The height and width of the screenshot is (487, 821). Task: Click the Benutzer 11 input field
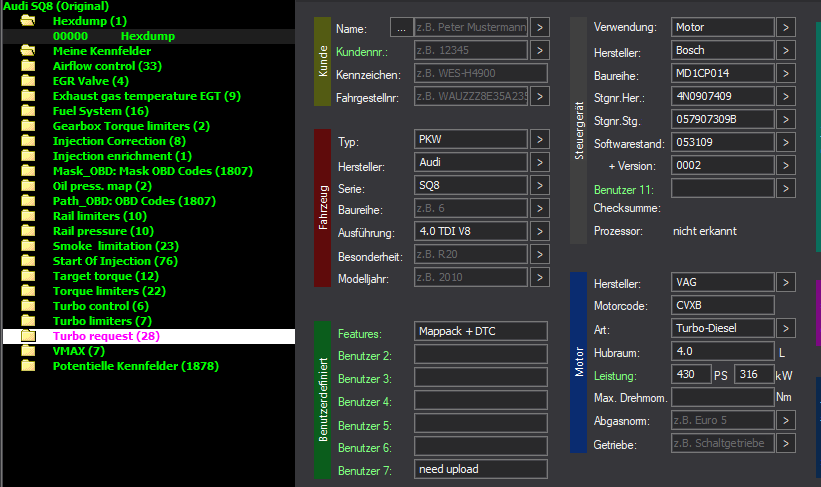click(723, 189)
